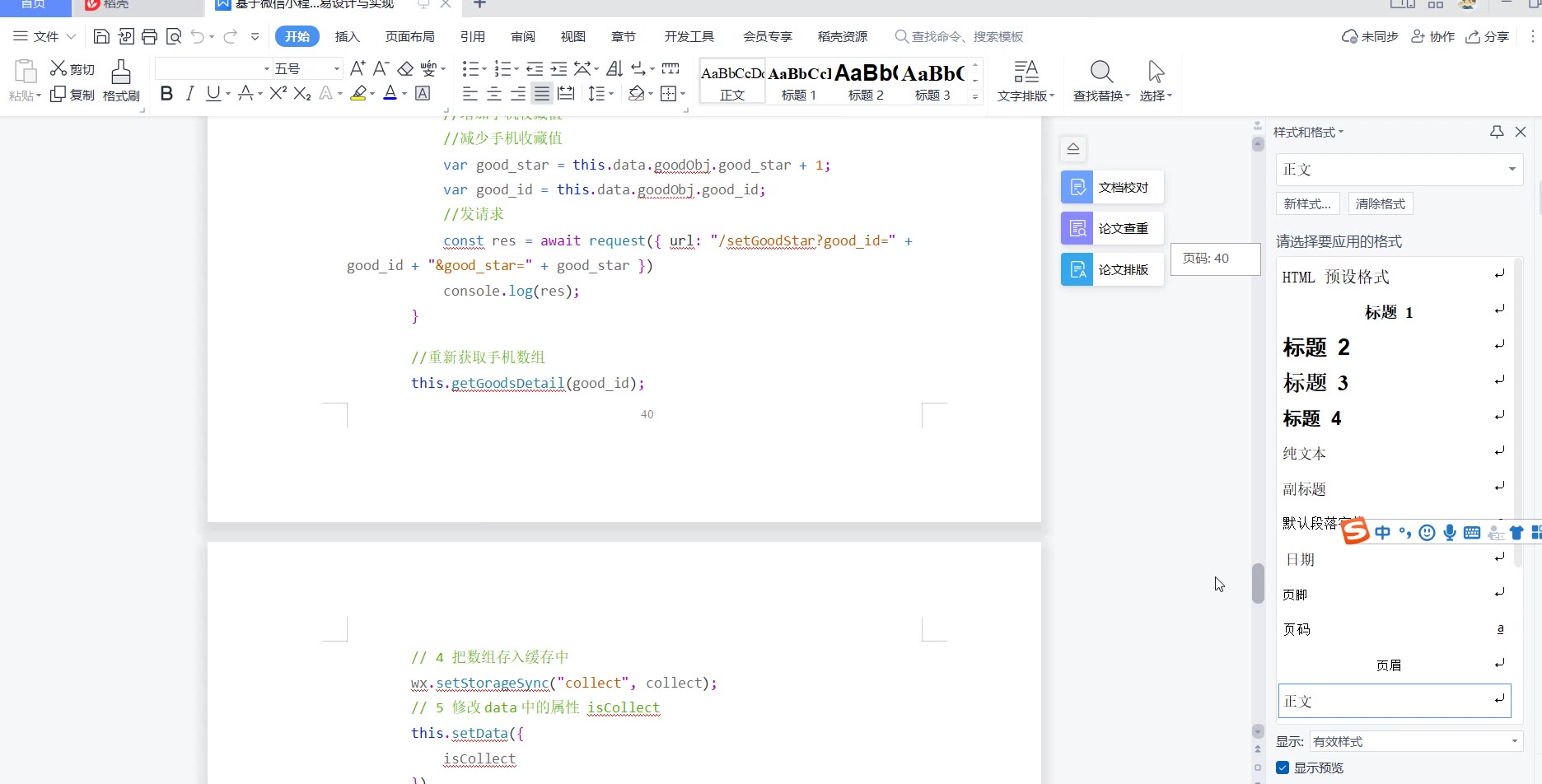Open the 插入 ribbon tab
This screenshot has width=1542, height=784.
click(x=348, y=36)
